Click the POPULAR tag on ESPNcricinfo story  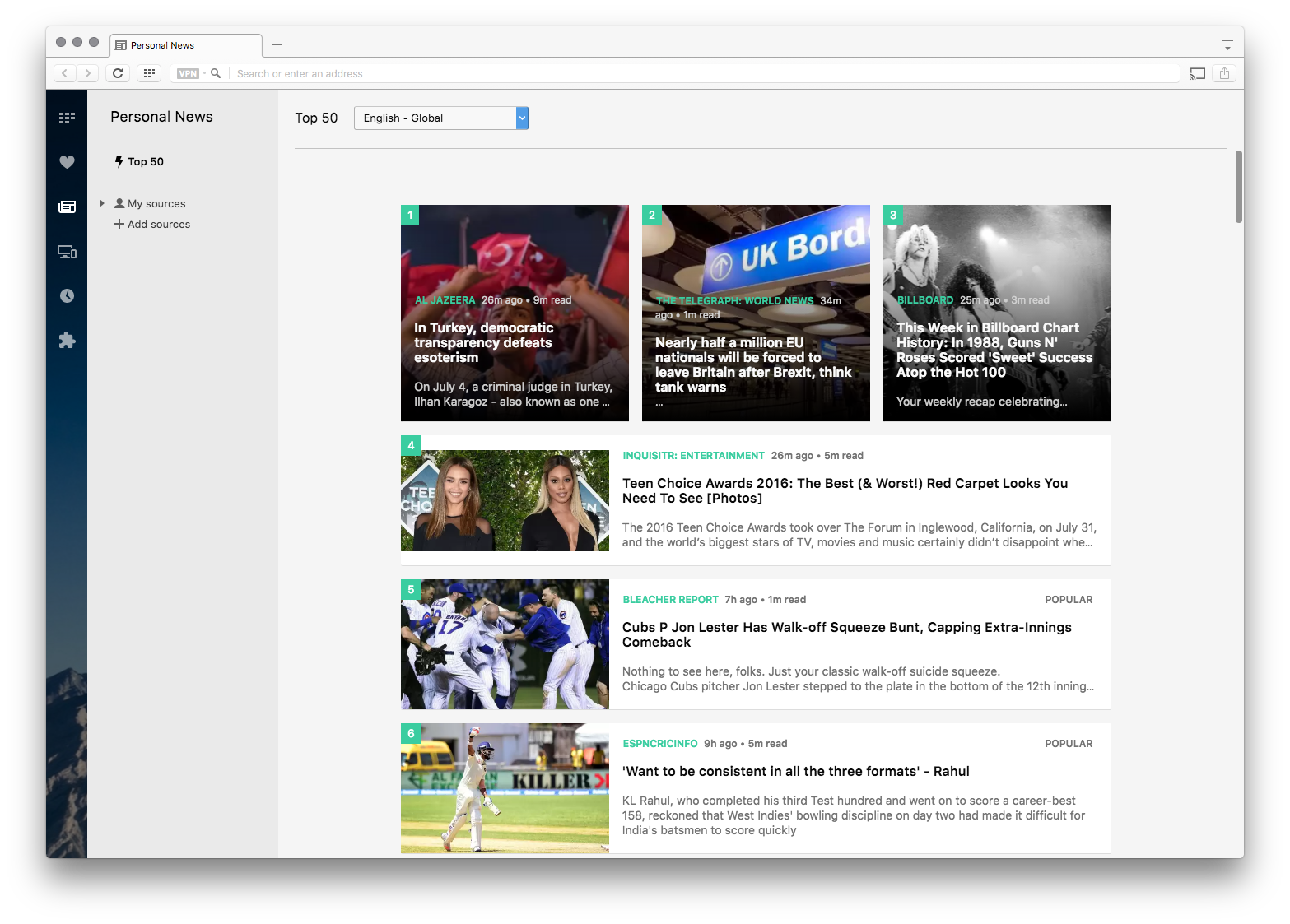pos(1069,744)
